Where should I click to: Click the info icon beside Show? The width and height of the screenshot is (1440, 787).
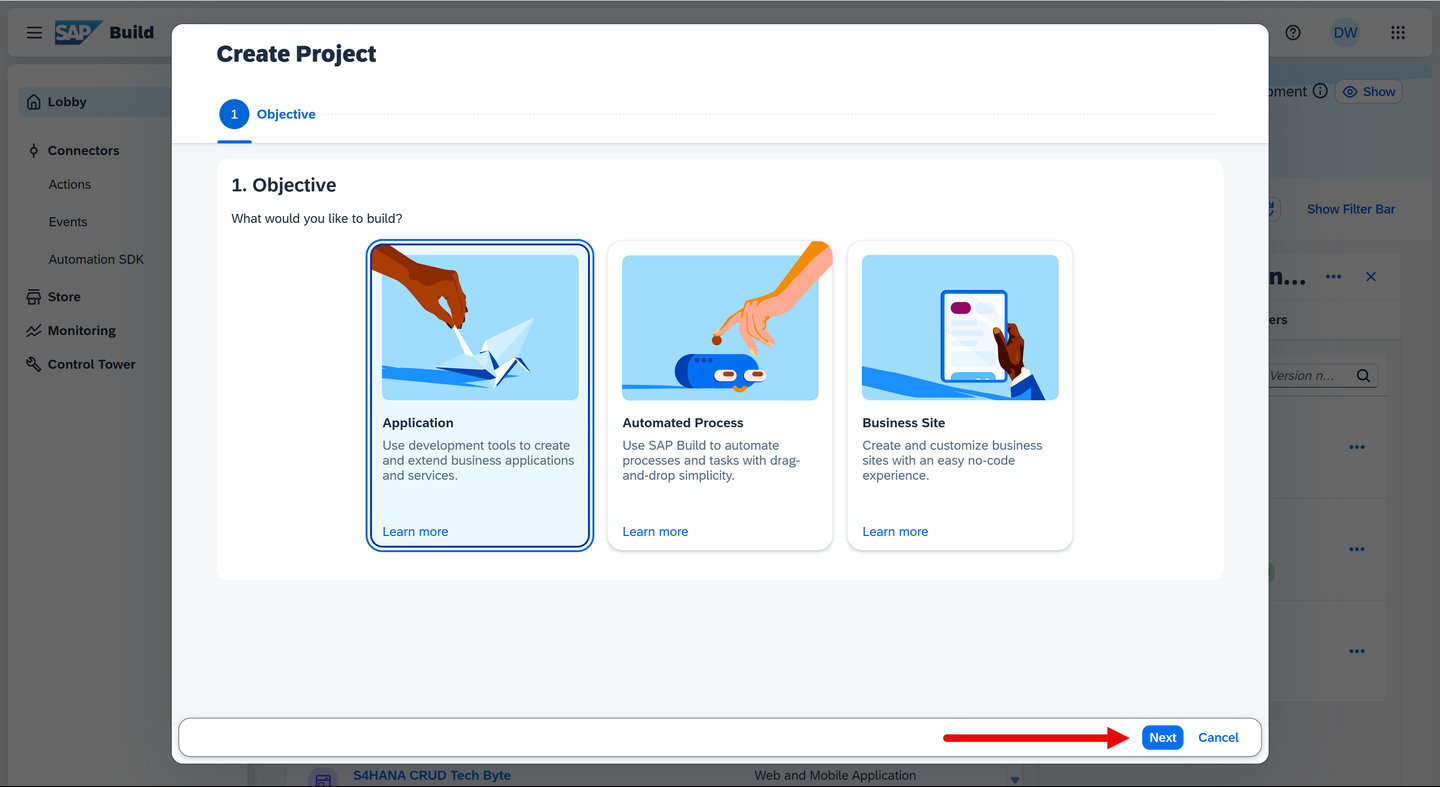coord(1320,91)
